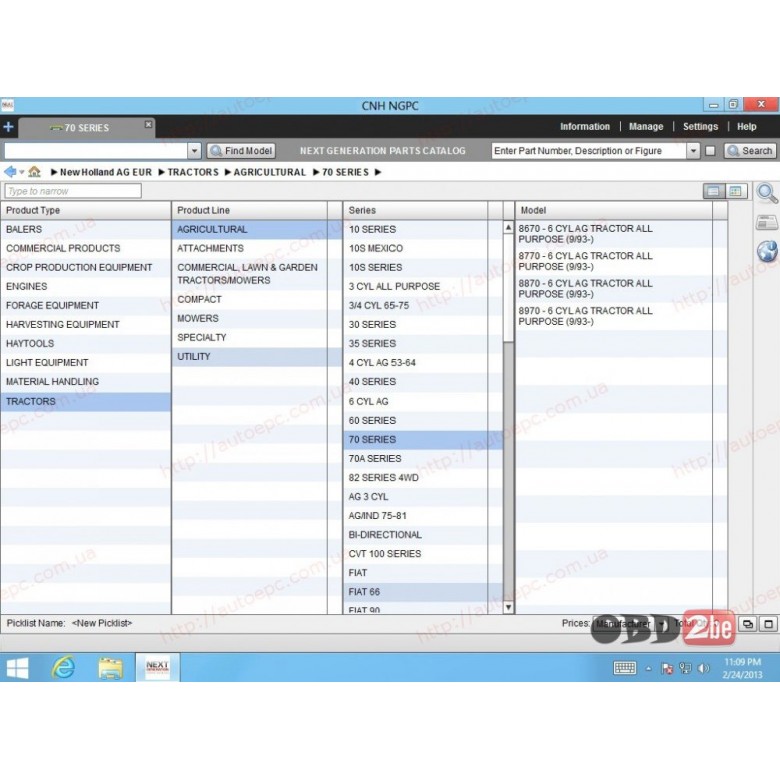Click Series list scroll up arrow

point(508,227)
